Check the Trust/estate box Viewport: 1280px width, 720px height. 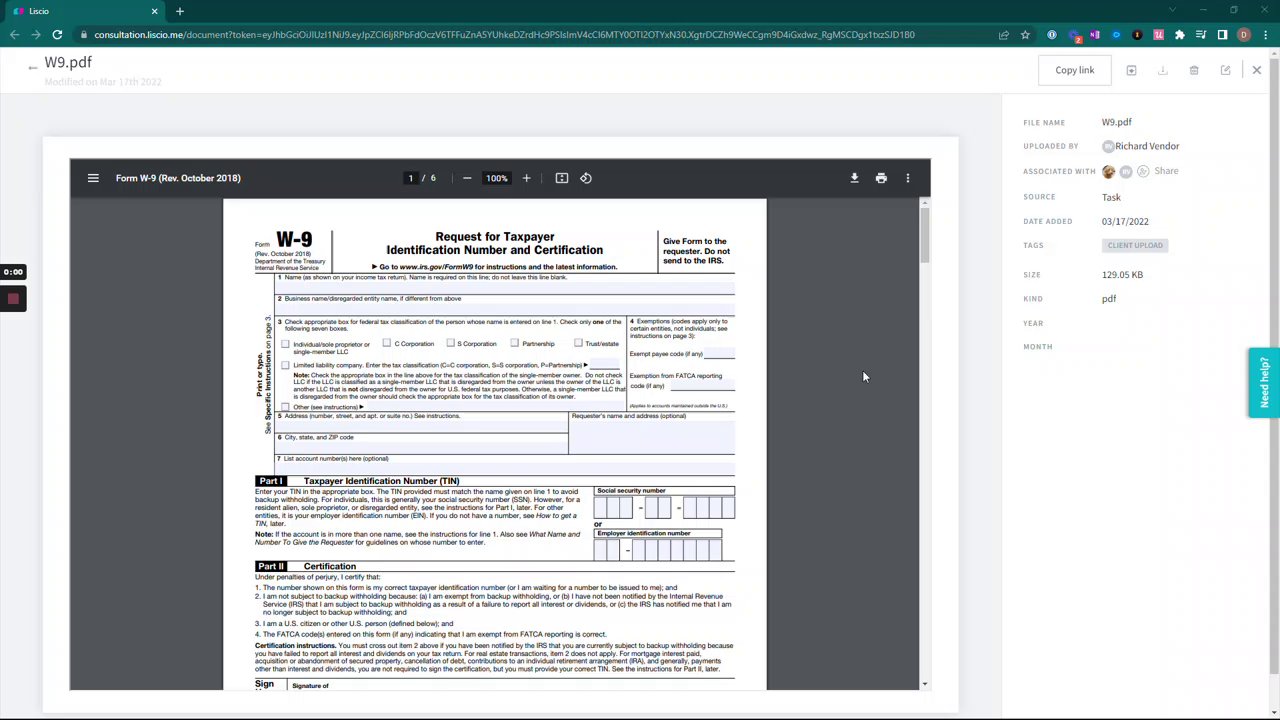[578, 343]
